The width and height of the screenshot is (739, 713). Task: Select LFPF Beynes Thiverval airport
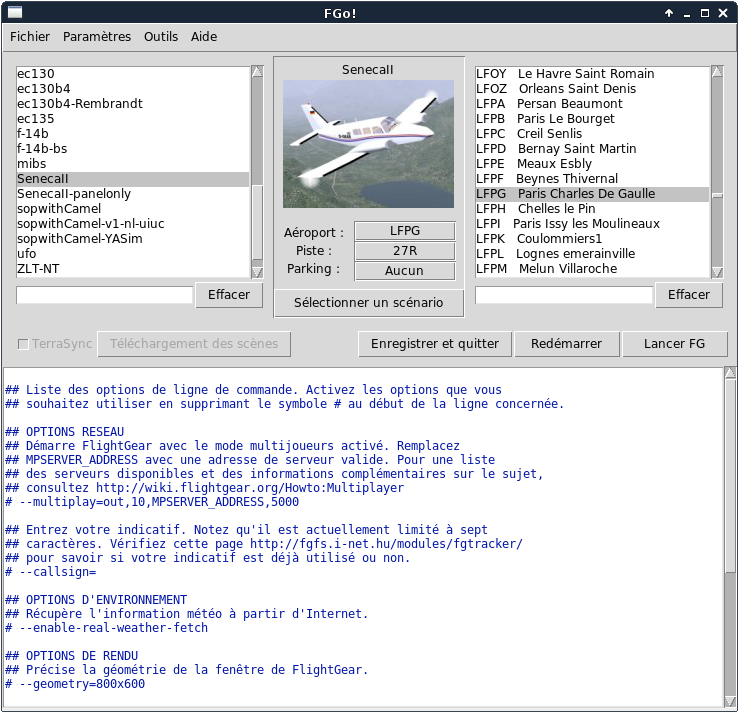point(592,179)
